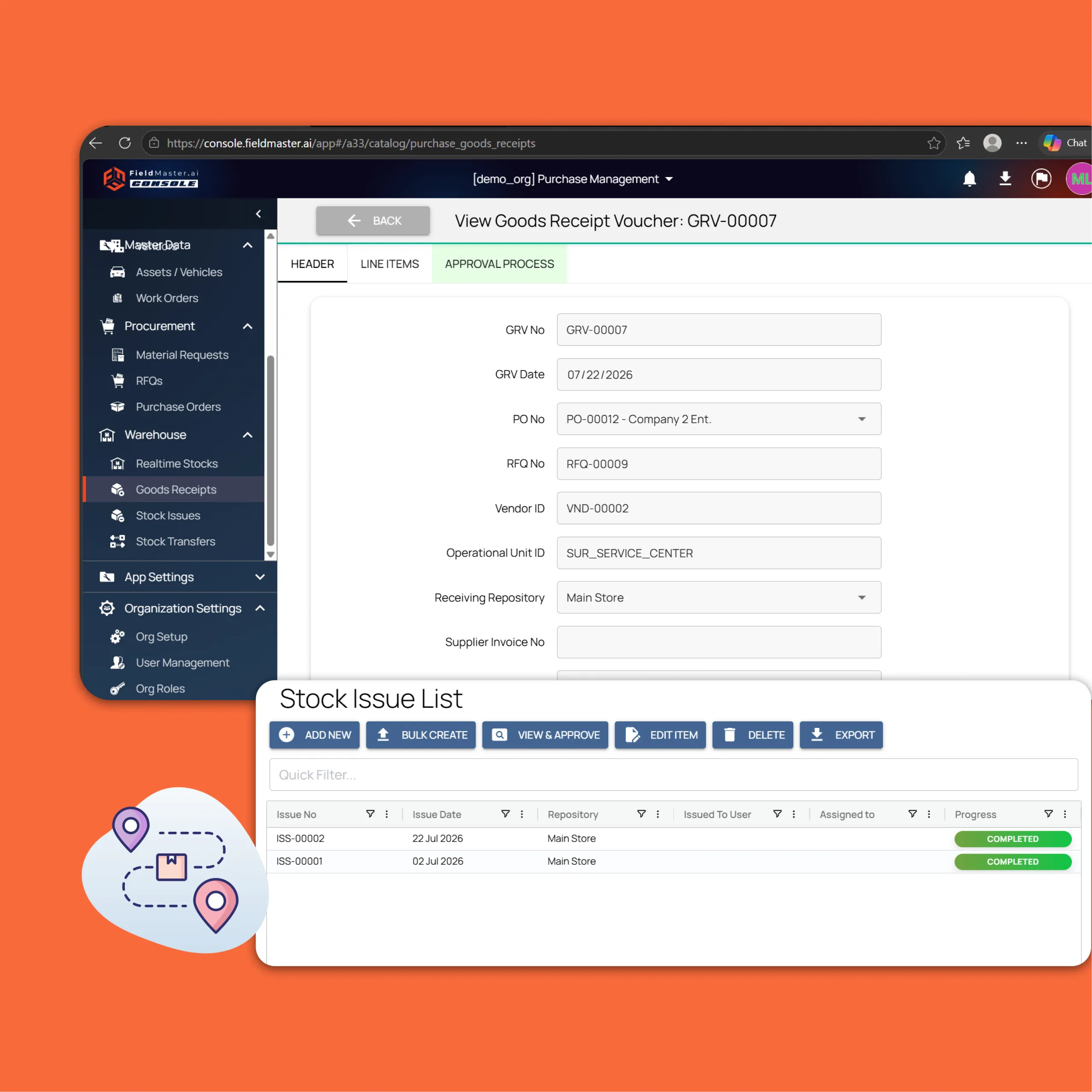
Task: Click the VIEW & APPROVE button
Action: coord(545,735)
